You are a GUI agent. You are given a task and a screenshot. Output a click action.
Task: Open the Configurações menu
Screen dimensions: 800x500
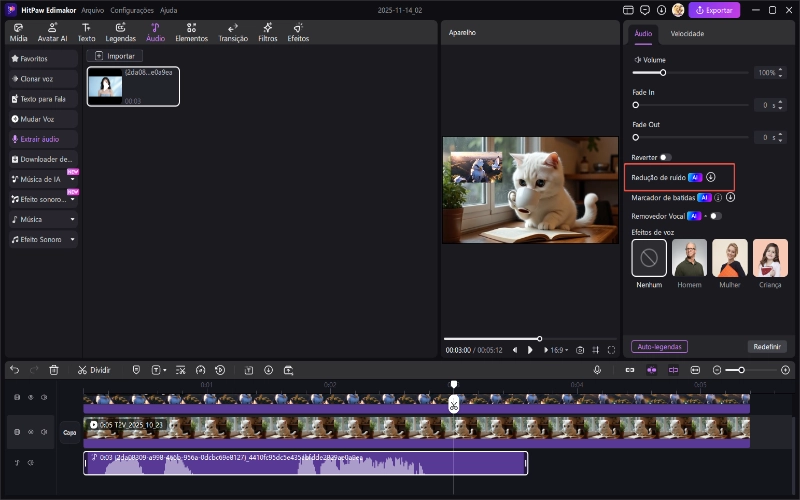click(x=132, y=9)
